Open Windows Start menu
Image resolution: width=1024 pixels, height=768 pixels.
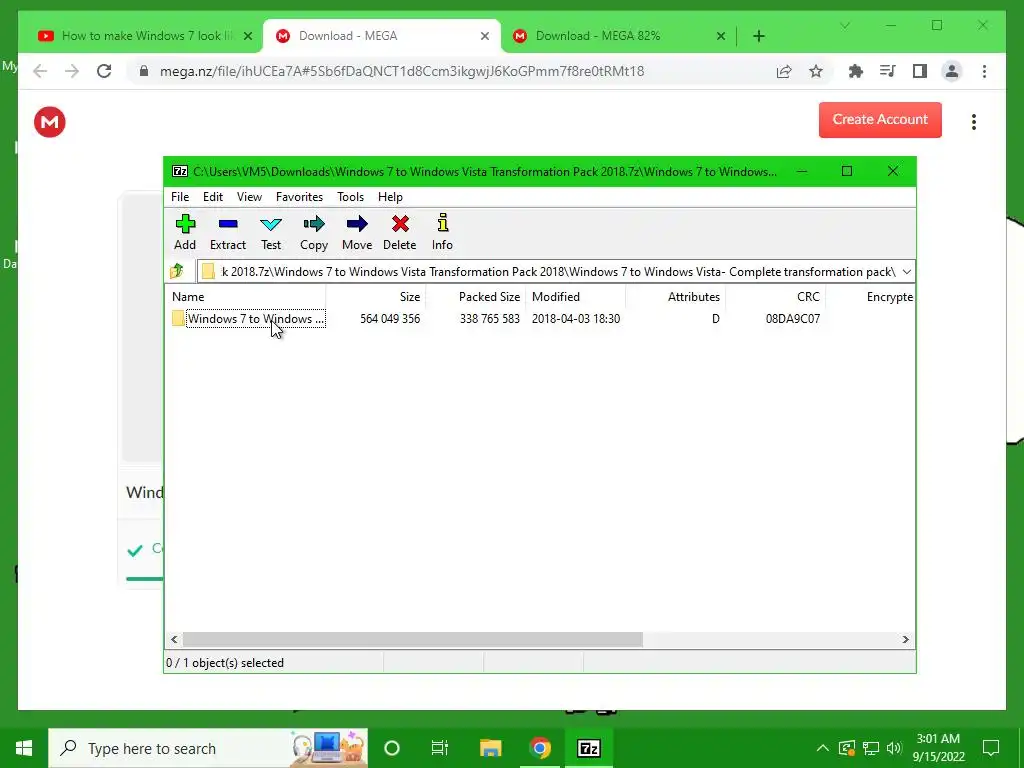click(24, 748)
